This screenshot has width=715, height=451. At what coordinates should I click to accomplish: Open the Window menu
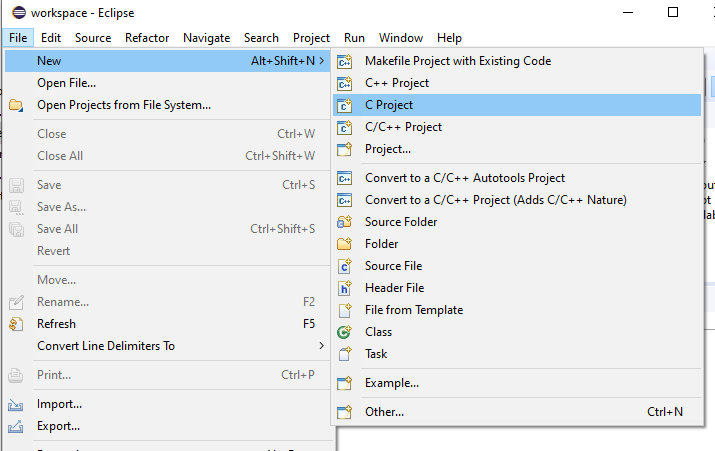coord(401,38)
